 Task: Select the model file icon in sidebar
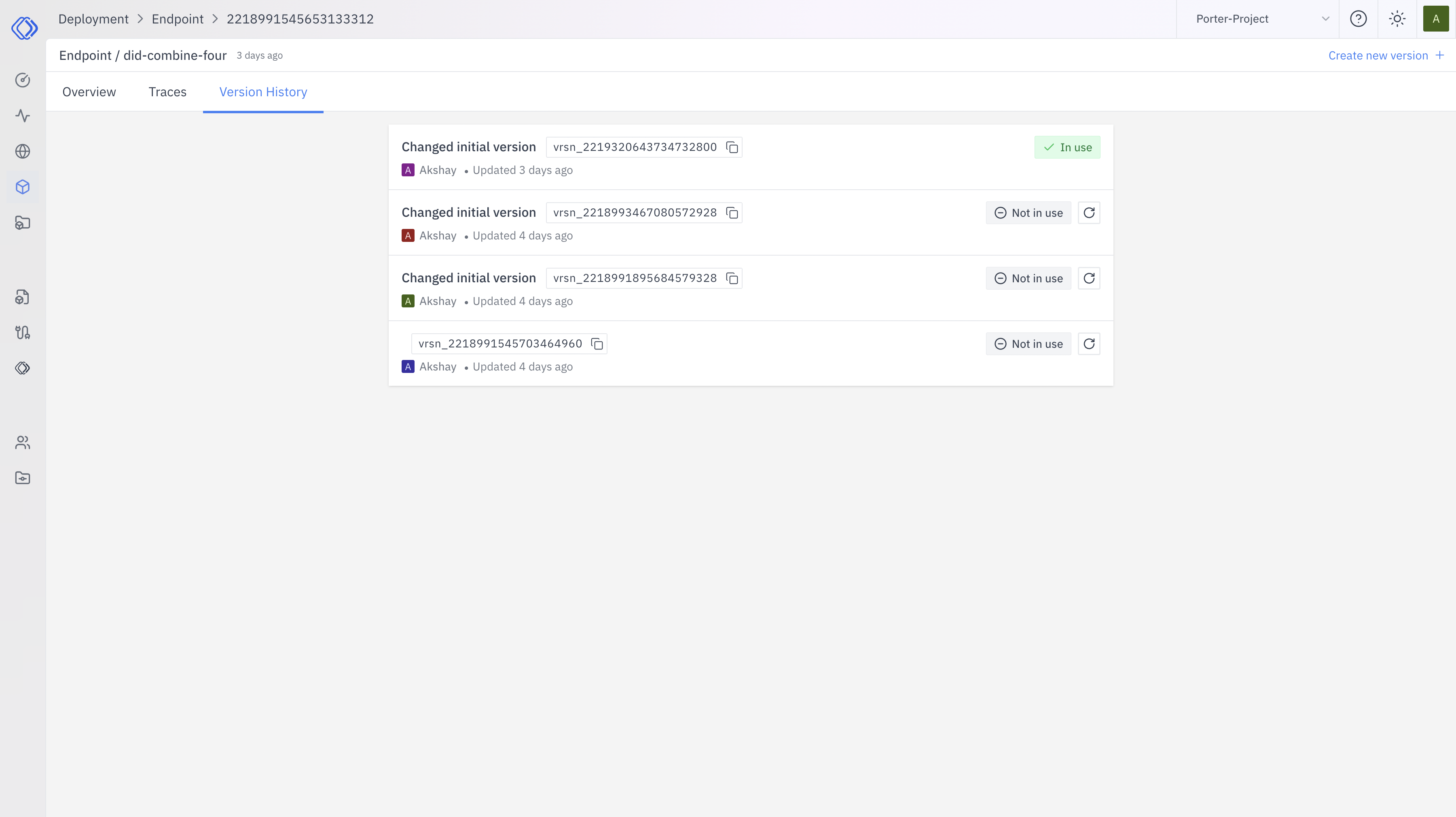click(23, 297)
